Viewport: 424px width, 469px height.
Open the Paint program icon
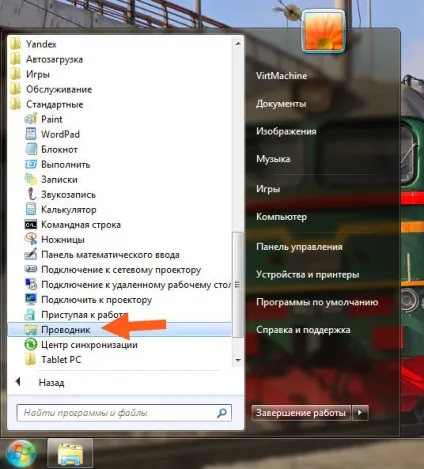pos(31,119)
